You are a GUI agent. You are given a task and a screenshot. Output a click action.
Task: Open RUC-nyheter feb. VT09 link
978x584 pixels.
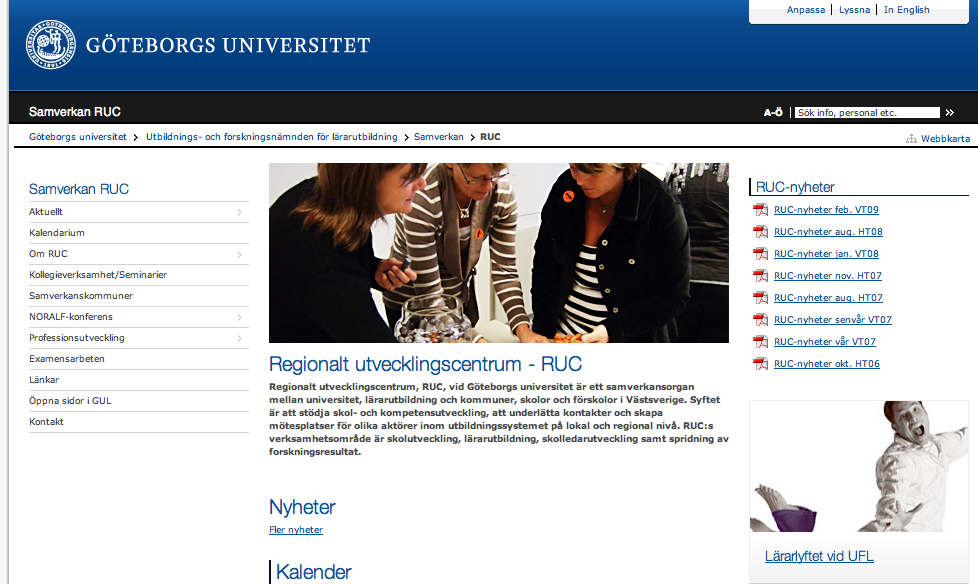(826, 210)
